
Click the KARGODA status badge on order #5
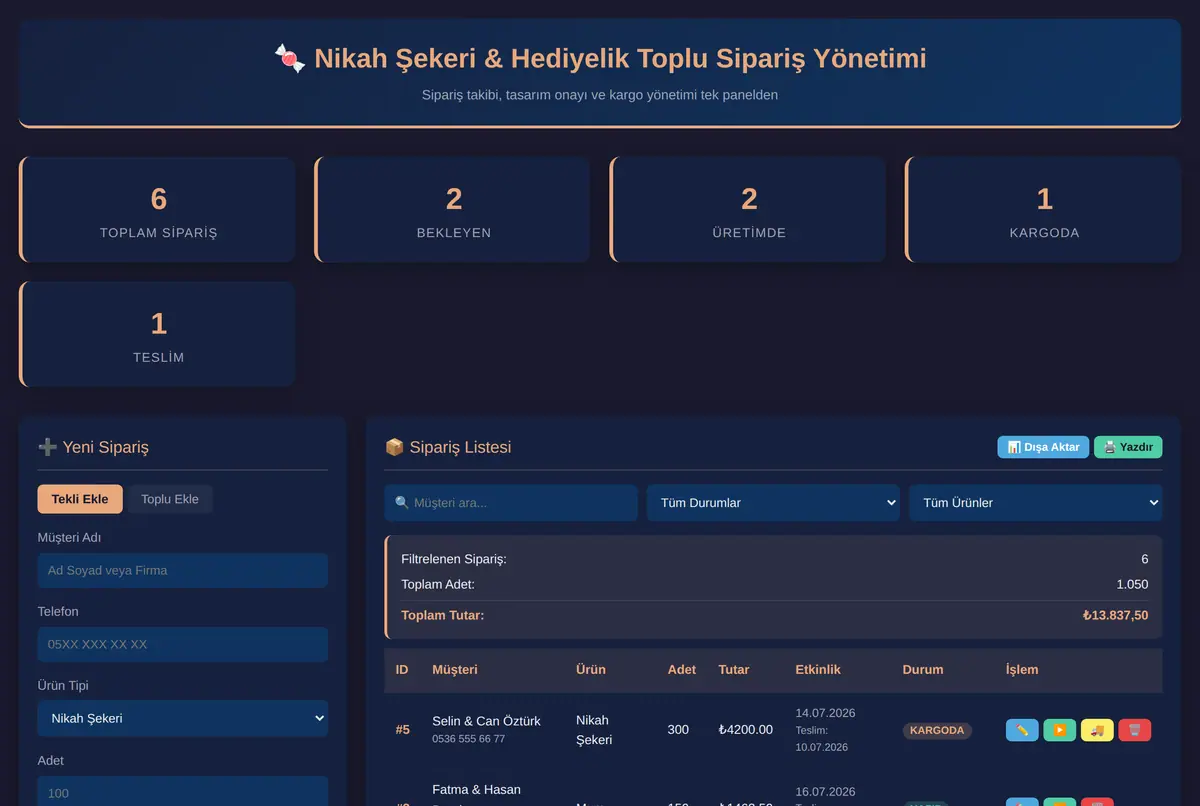click(x=937, y=731)
